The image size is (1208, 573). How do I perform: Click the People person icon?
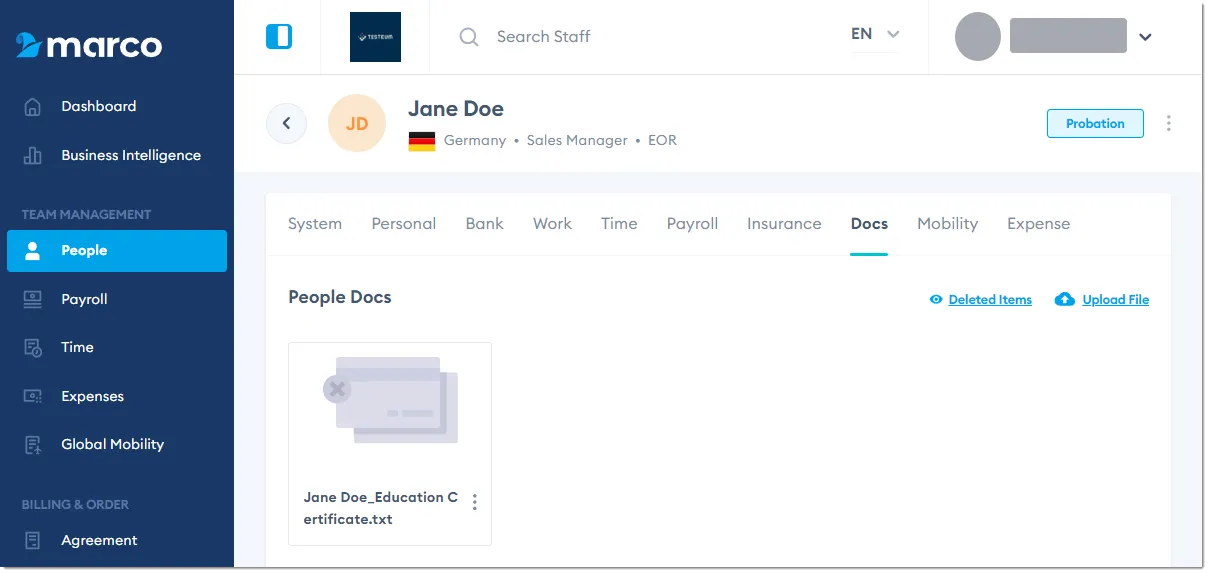[x=33, y=251]
